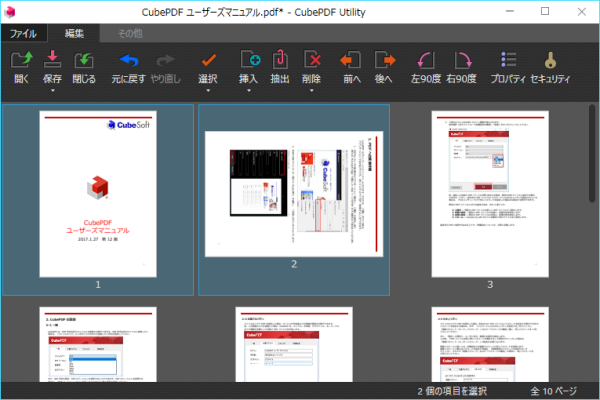600x400 pixels.
Task: Minimize the CubePDF Utility window
Action: click(x=510, y=11)
